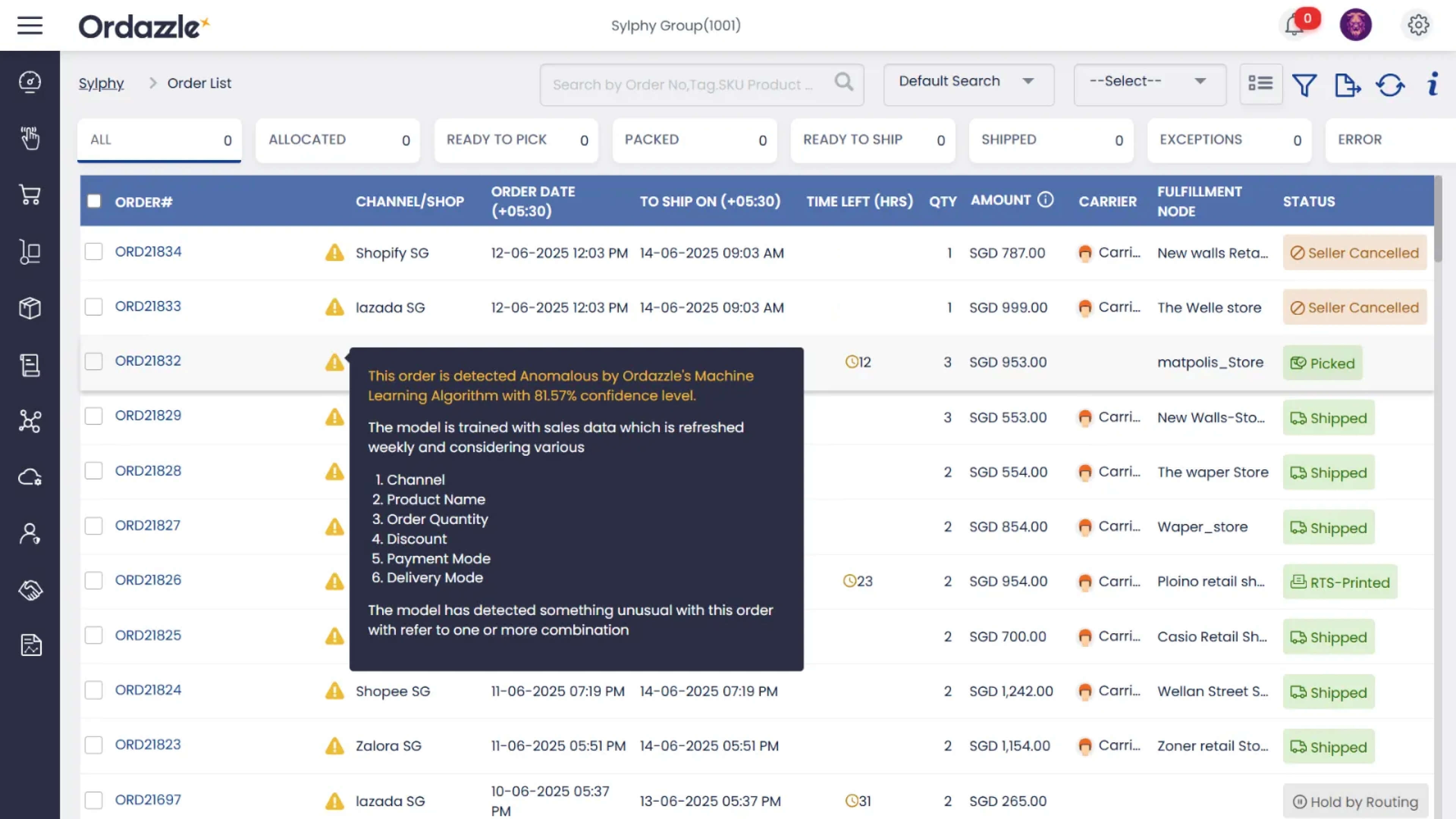Click the anomaly warning icon beside ORD21834

click(334, 253)
